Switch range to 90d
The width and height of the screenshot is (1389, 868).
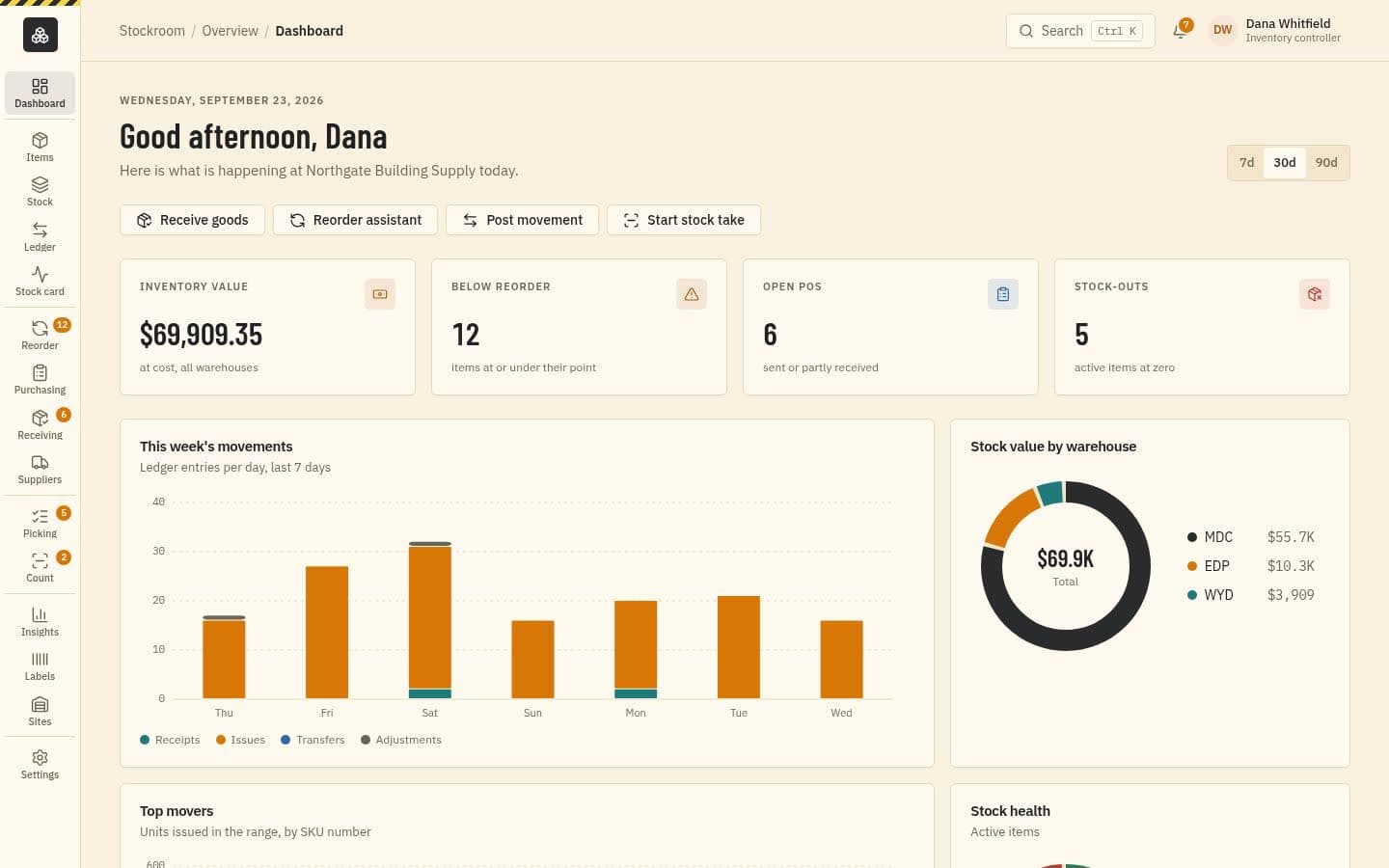(1326, 163)
